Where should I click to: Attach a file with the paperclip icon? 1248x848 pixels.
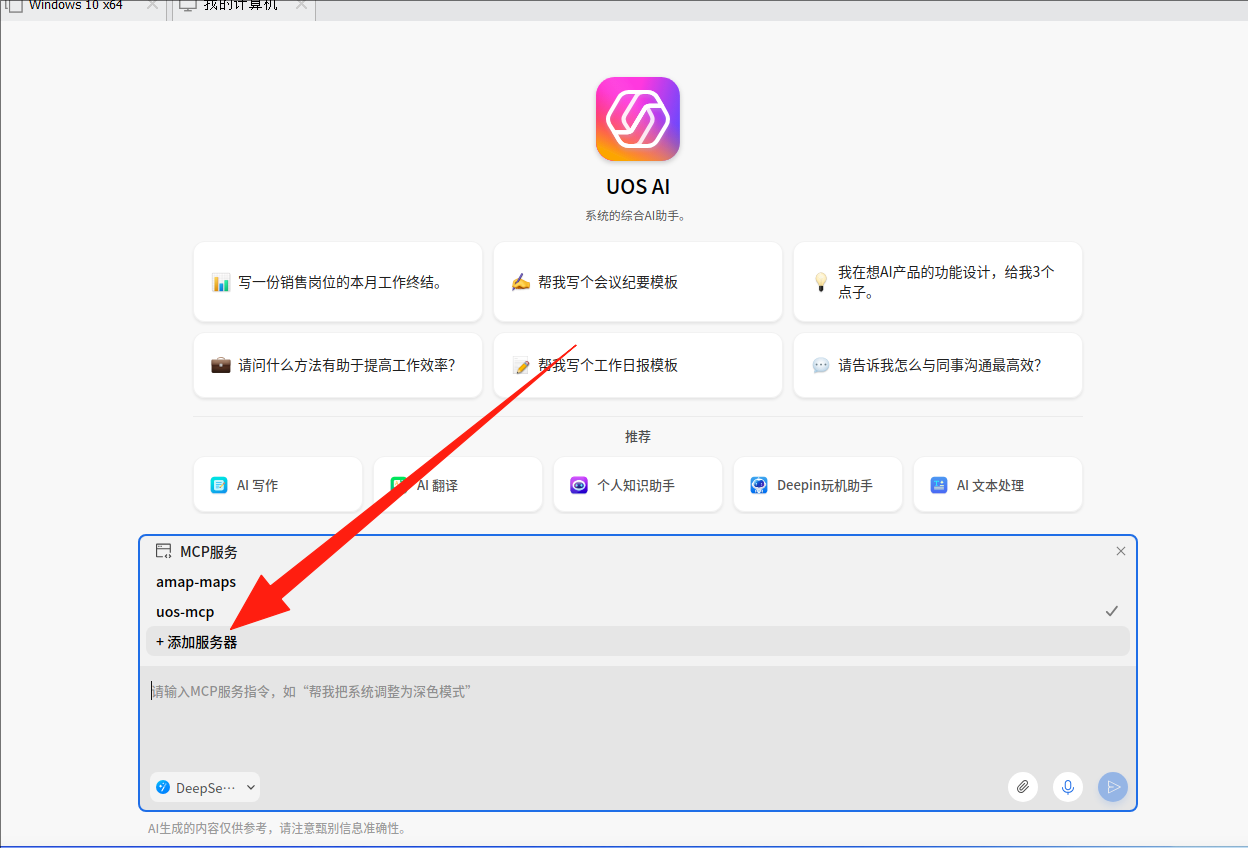point(1023,787)
